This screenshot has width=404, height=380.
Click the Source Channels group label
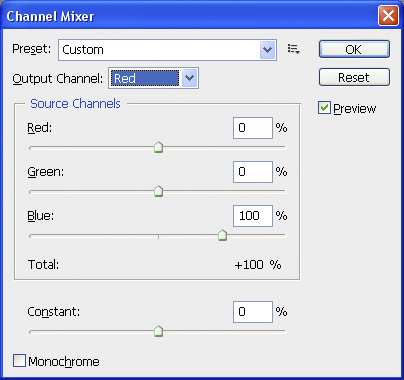75,104
